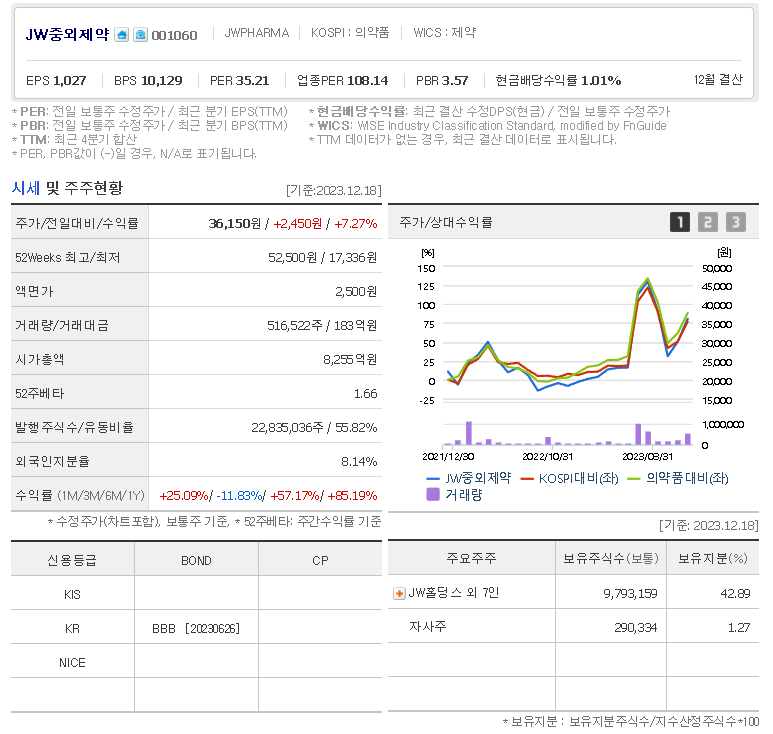Click the purple 거래량 legend square
Screen dimensions: 773x734
(432, 494)
